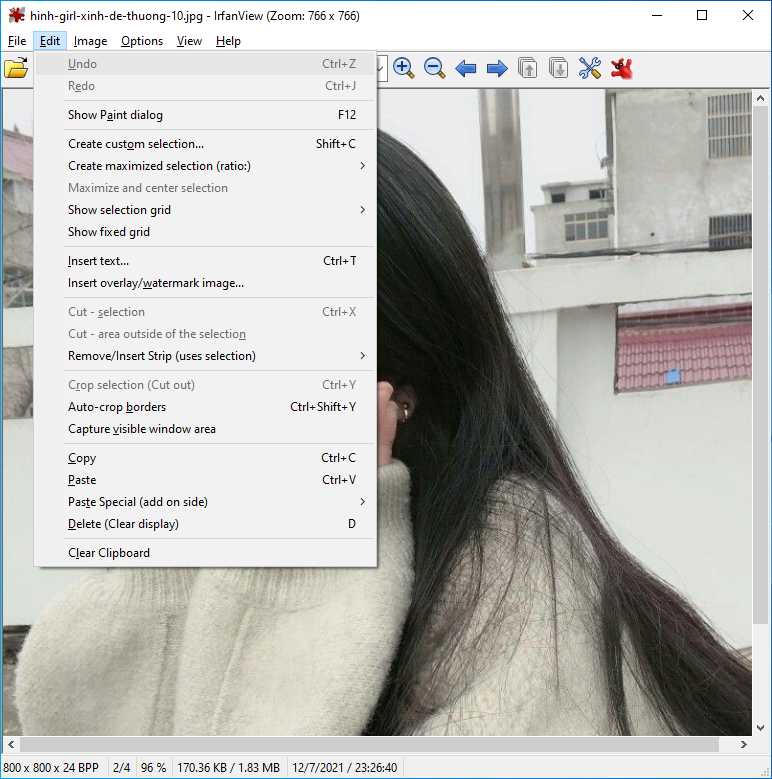Click the Open file folder icon
Screen dimensions: 772x779
15,69
